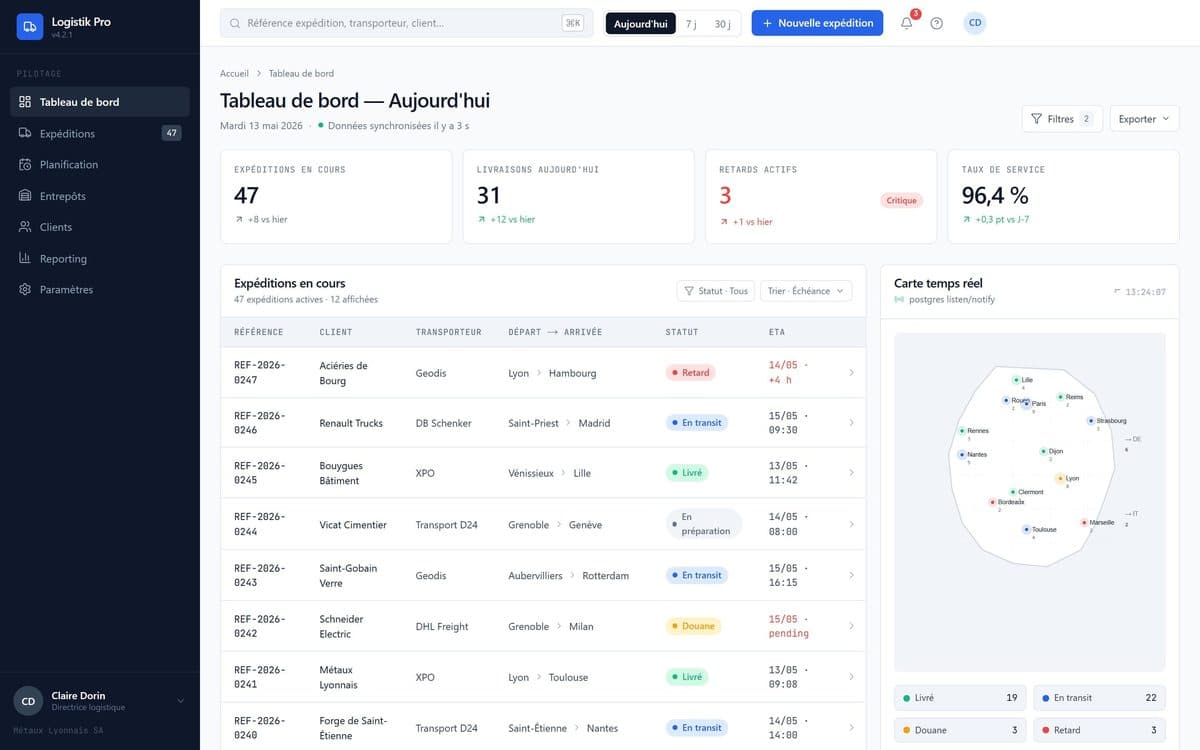Click the Reporting chart icon
The height and width of the screenshot is (750, 1200).
click(x=25, y=258)
